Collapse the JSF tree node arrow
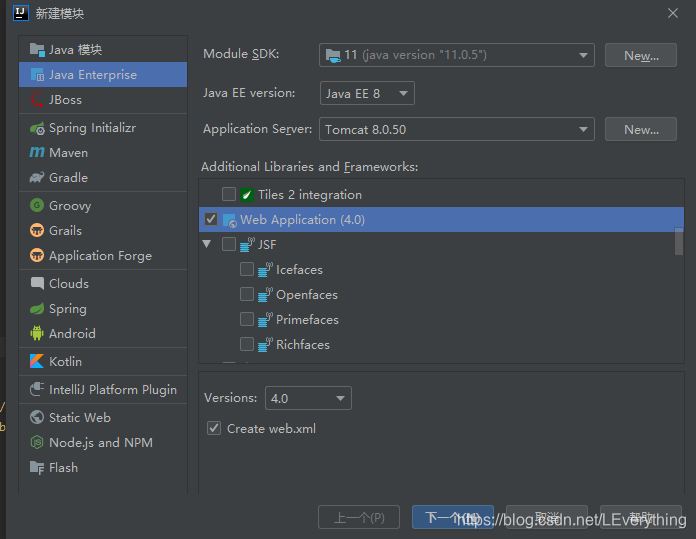 click(206, 244)
